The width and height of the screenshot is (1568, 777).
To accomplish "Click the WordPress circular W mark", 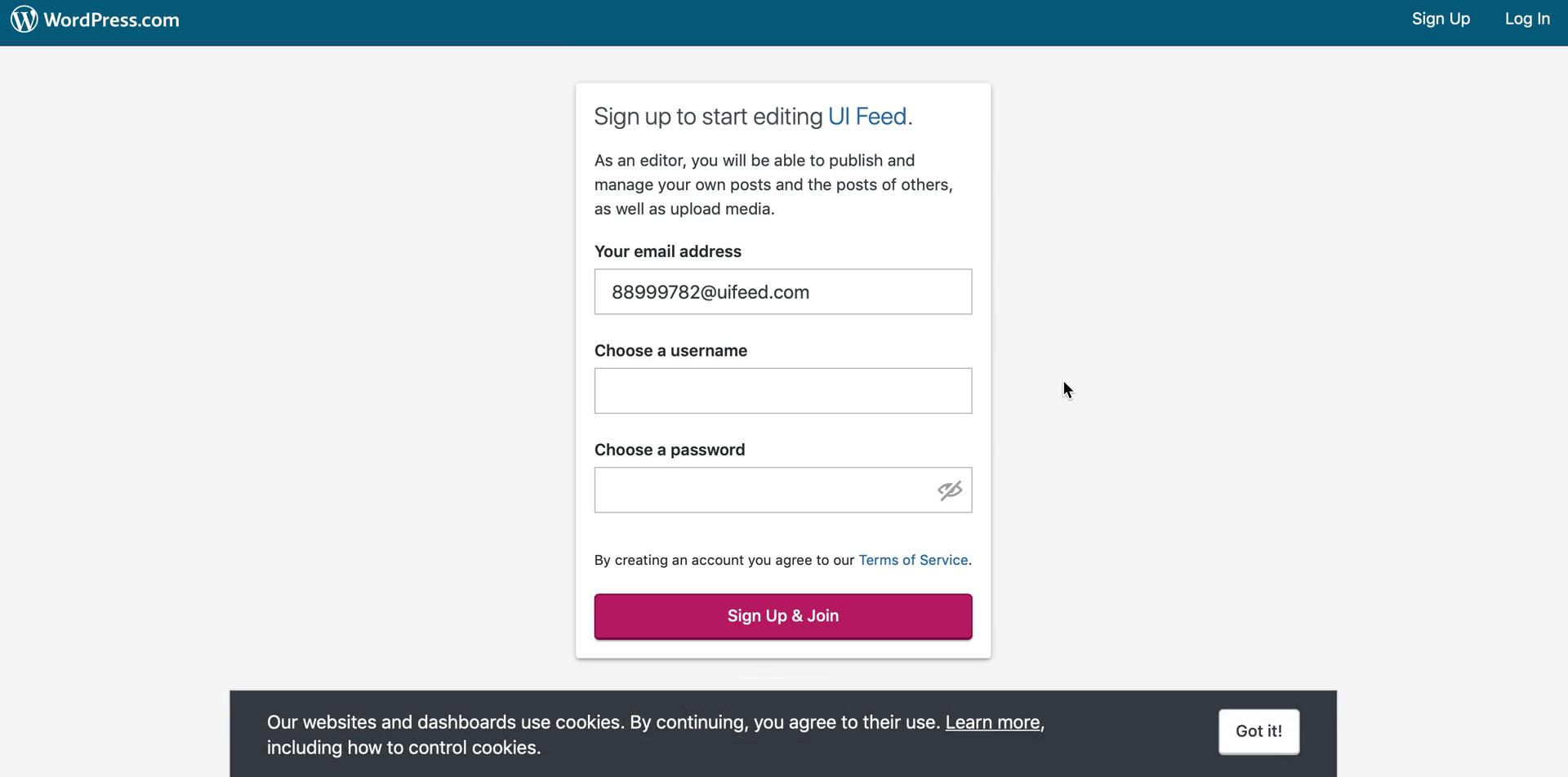I will coord(23,19).
